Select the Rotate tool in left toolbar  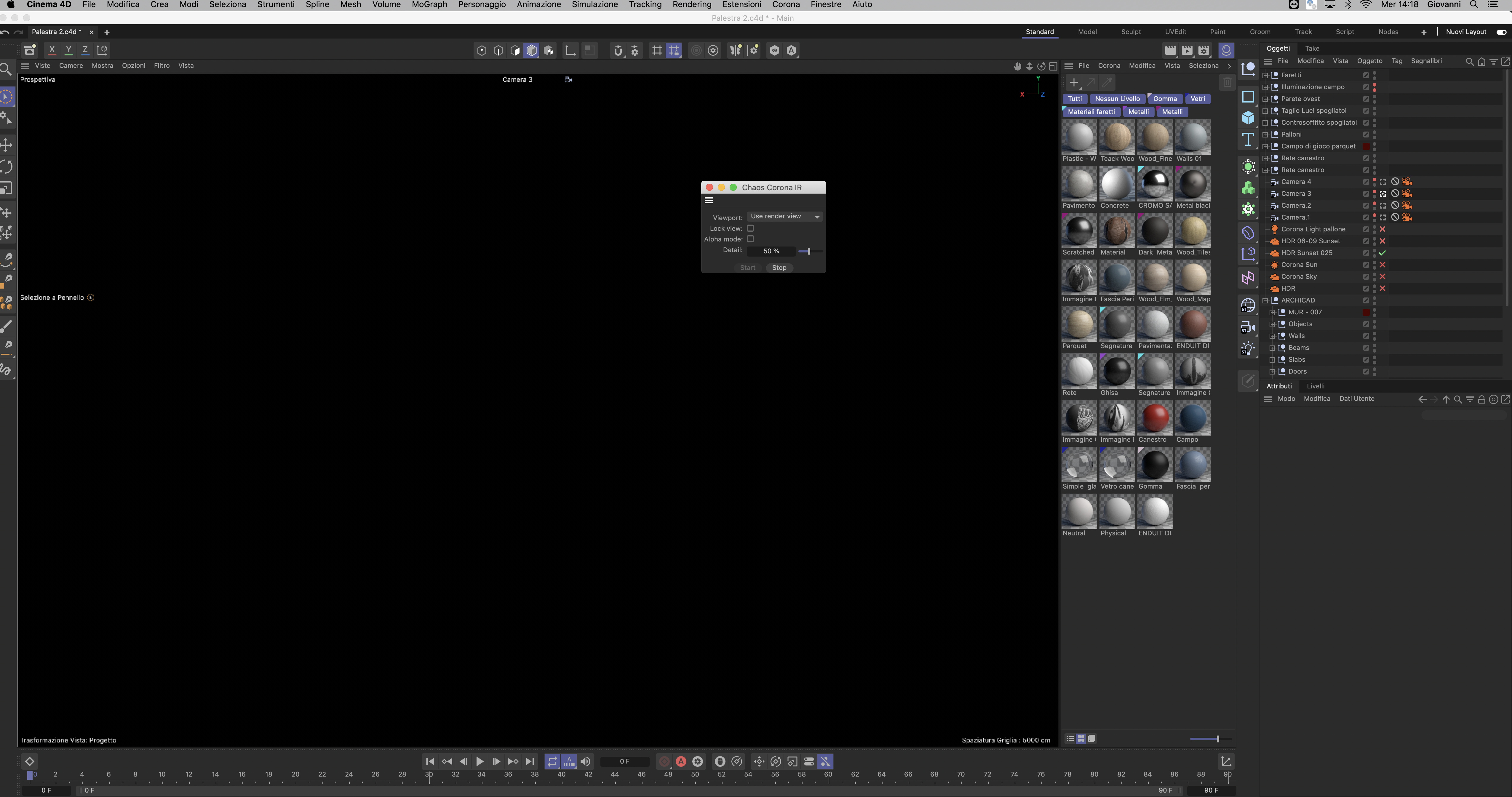pos(7,167)
